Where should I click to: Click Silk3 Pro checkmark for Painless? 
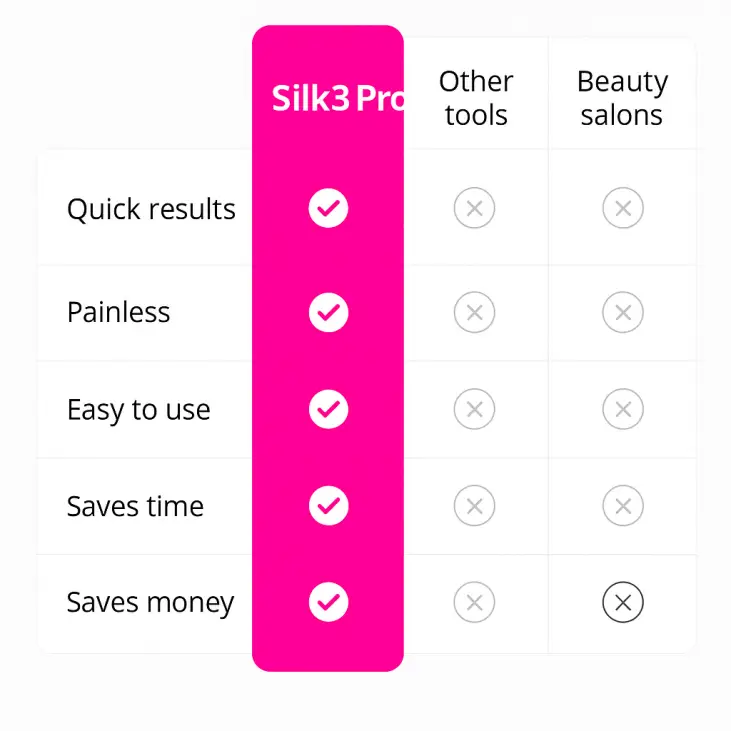point(328,312)
